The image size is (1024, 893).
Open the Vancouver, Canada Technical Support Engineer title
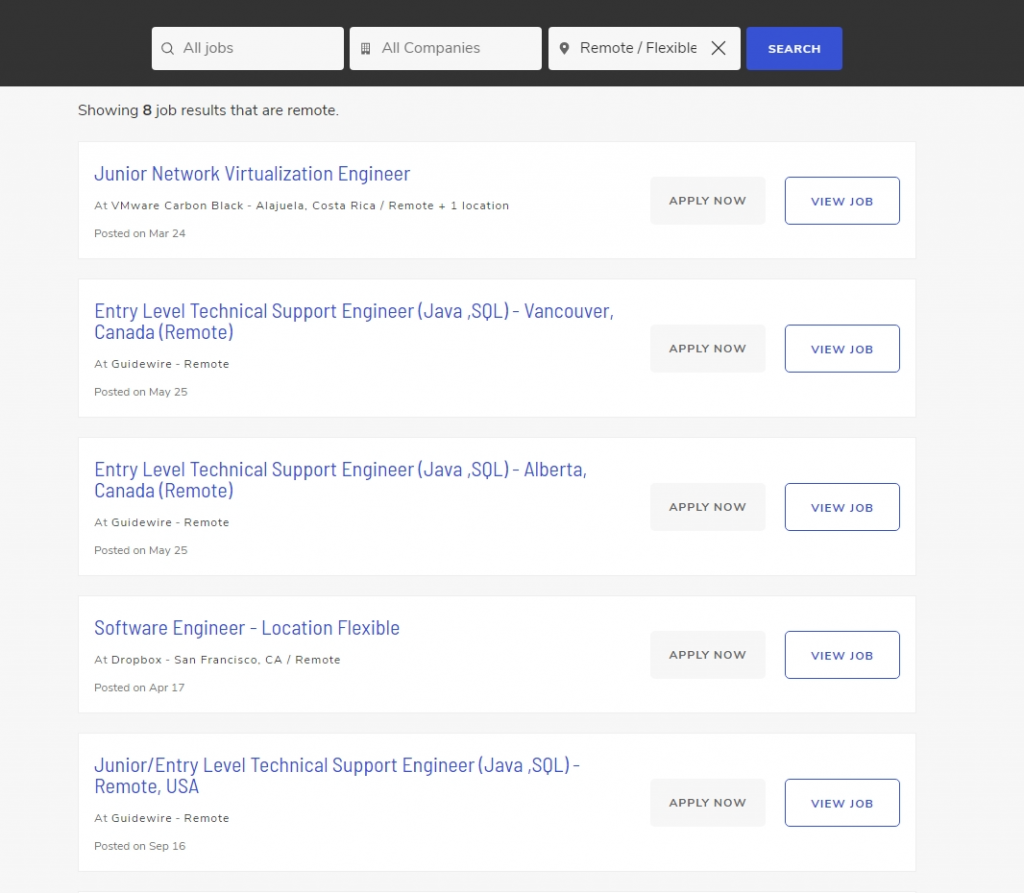[x=354, y=321]
